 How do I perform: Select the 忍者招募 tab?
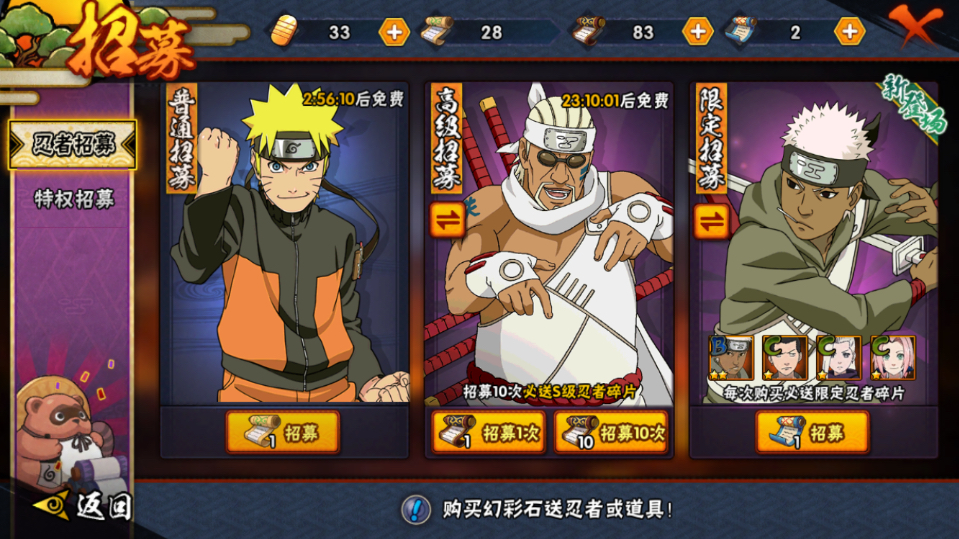point(73,145)
